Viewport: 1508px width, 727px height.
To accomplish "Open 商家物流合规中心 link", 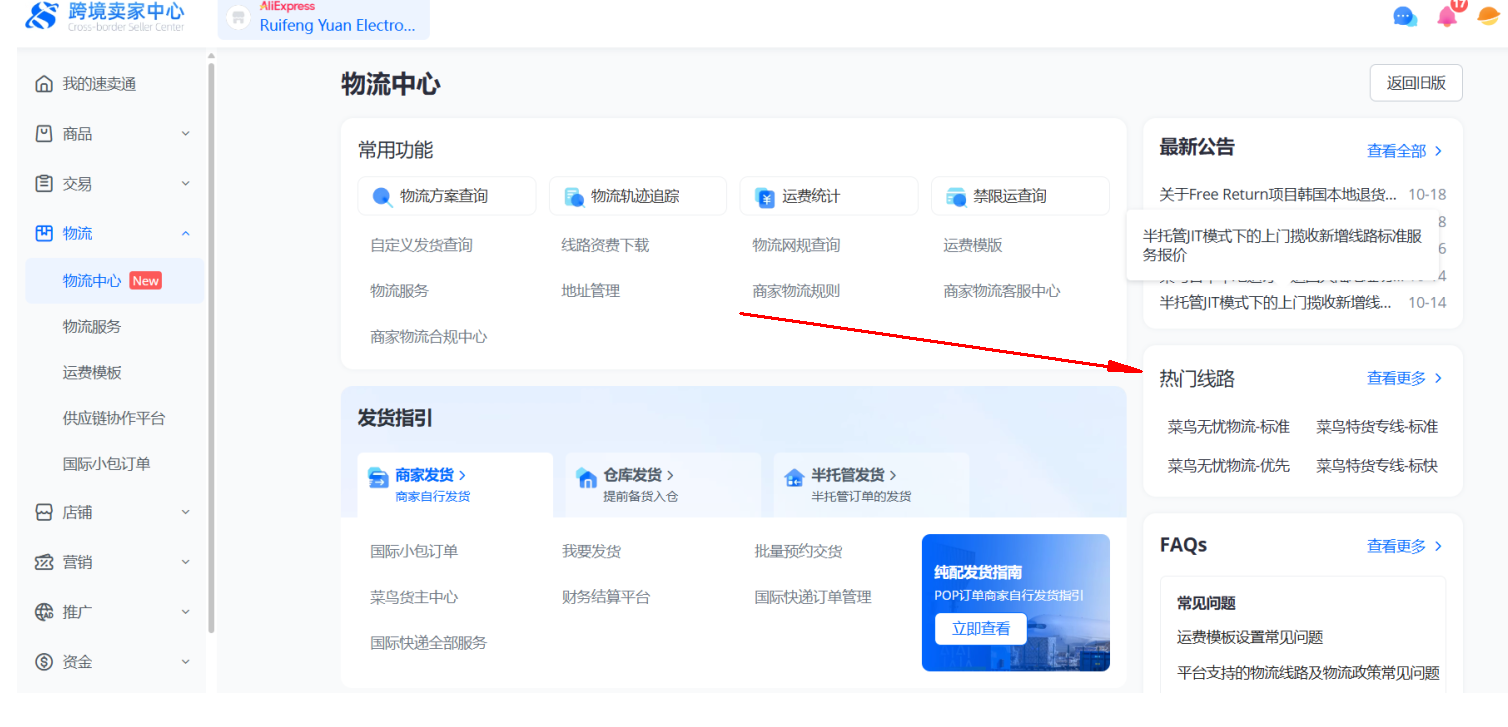I will coord(429,337).
